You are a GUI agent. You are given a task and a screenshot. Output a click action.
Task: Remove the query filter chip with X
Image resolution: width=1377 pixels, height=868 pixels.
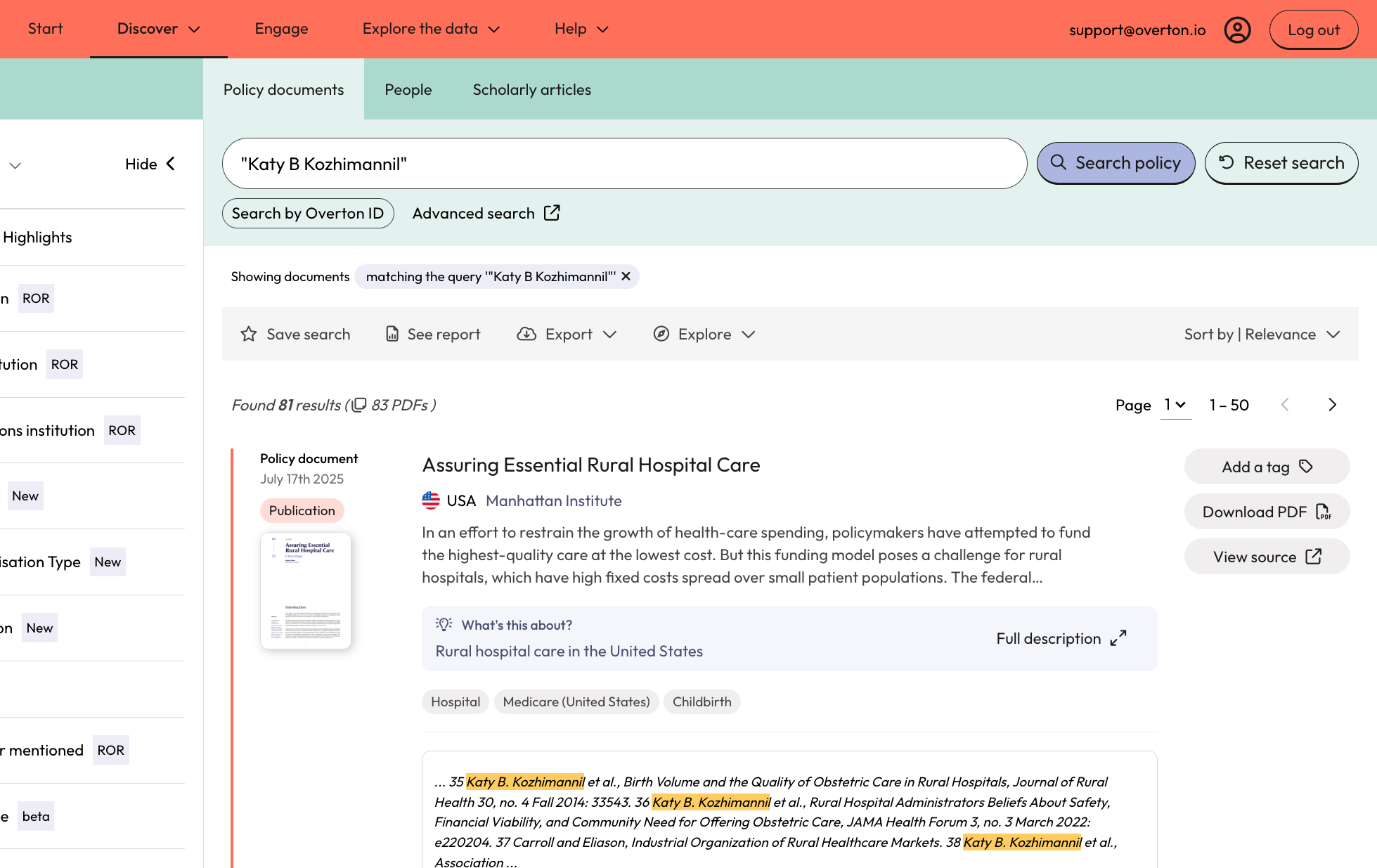tap(626, 276)
